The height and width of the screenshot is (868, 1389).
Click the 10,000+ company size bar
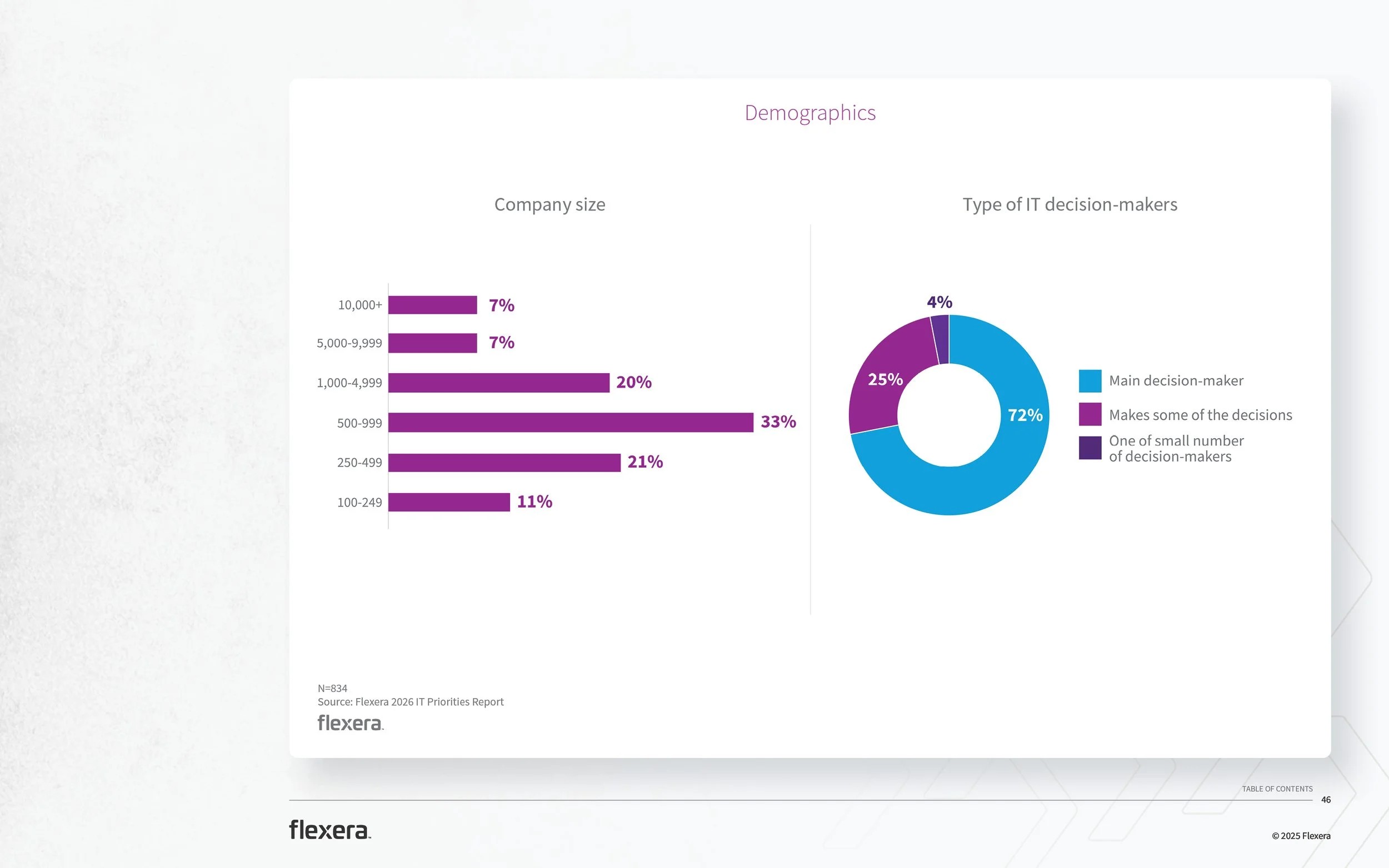pos(432,305)
